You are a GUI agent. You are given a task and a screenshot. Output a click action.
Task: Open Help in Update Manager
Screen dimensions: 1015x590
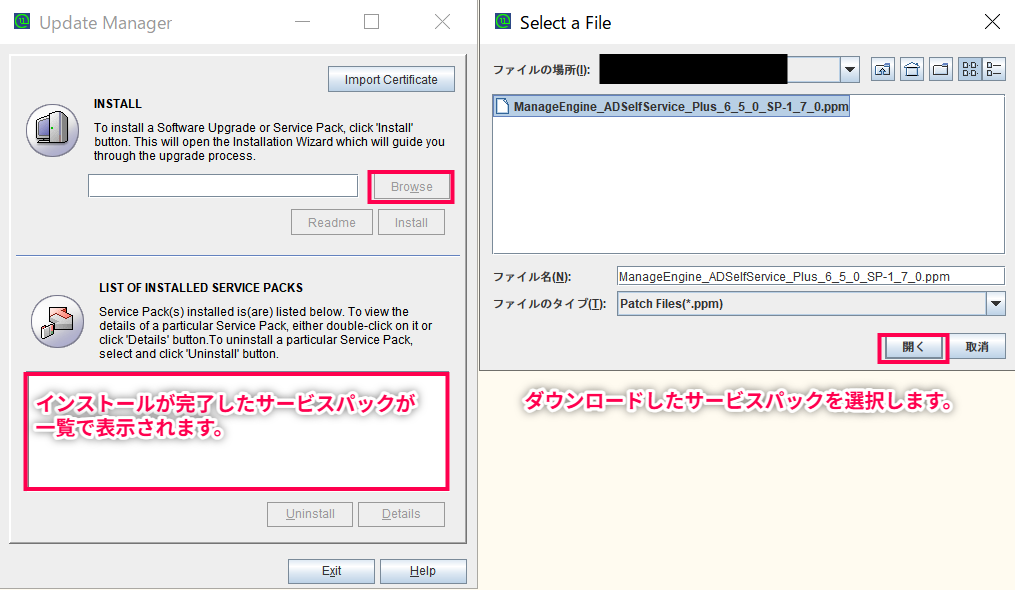pos(423,571)
